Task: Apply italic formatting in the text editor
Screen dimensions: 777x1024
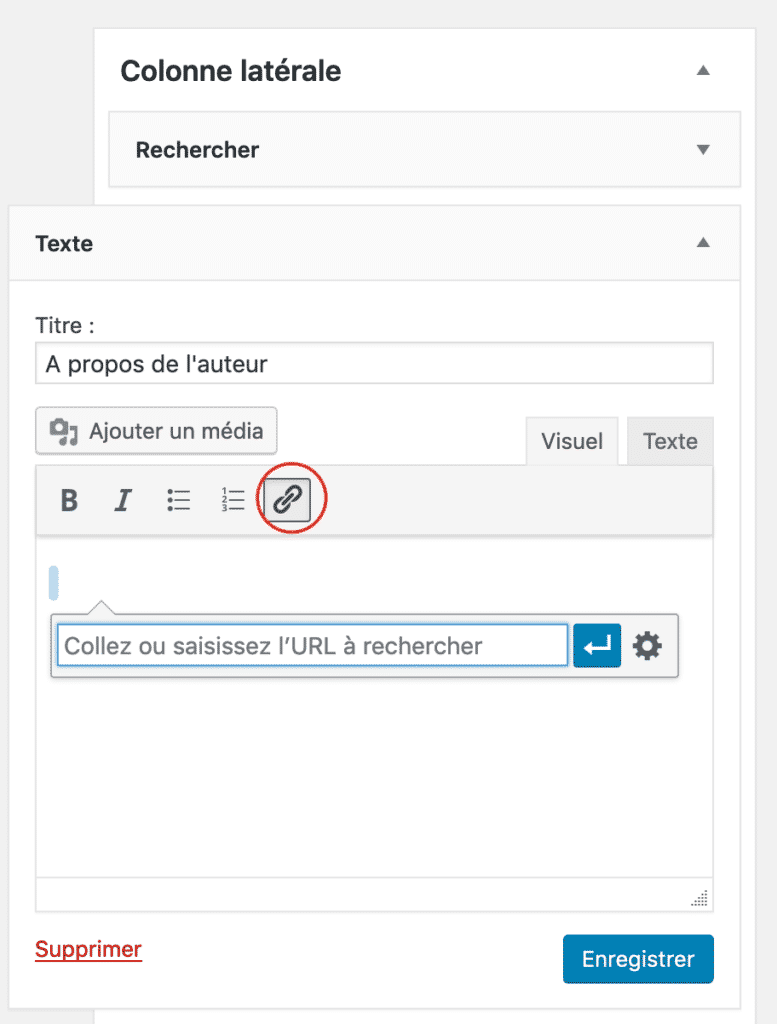Action: tap(122, 500)
